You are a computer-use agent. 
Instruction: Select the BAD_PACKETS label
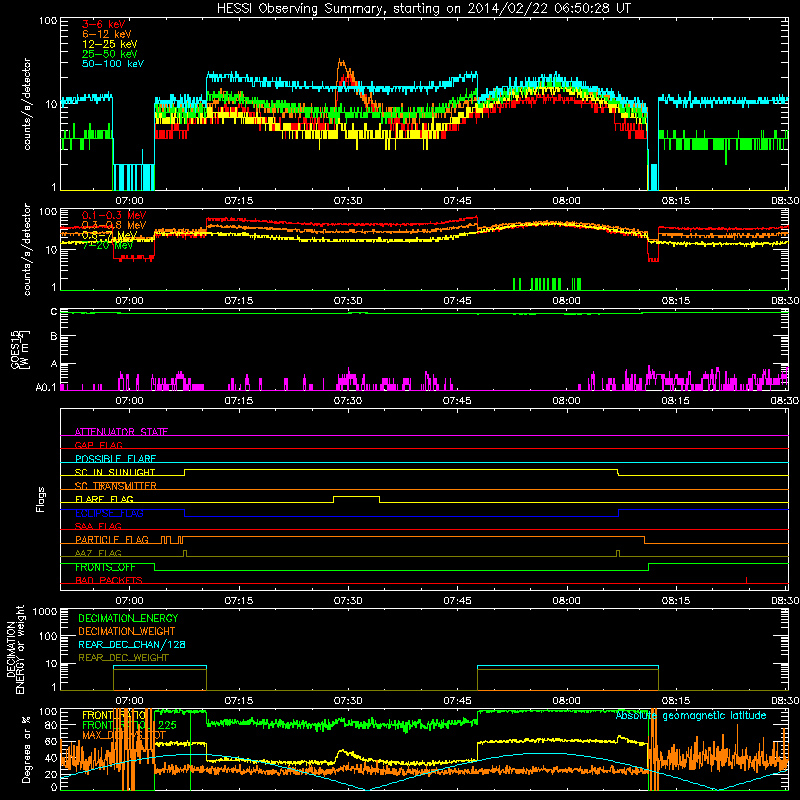109,580
